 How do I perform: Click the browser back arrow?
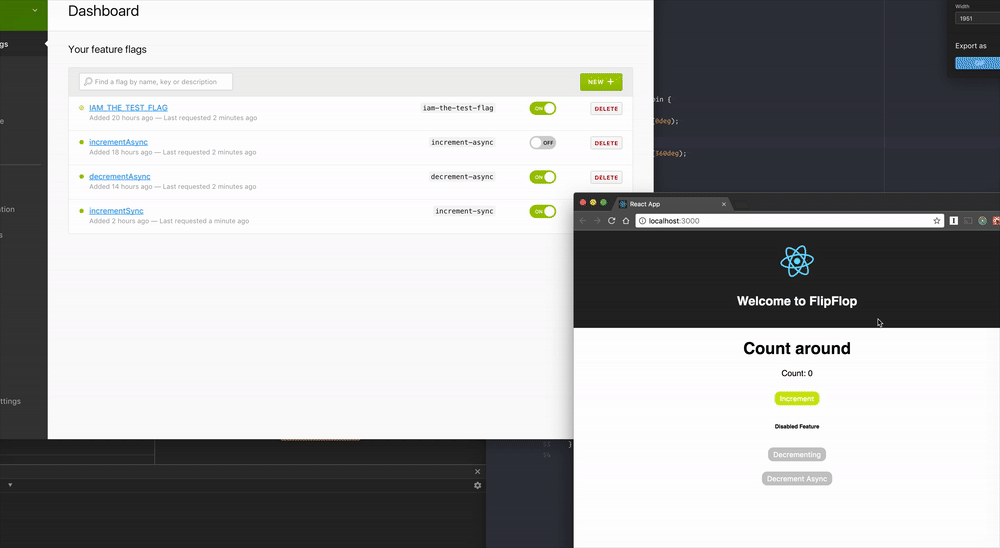(x=583, y=220)
